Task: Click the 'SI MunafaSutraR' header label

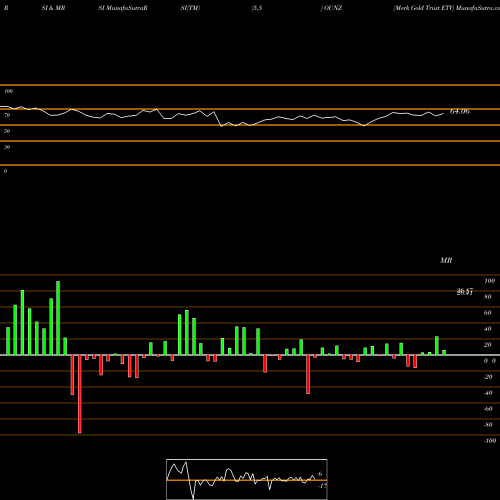Action: pyautogui.click(x=123, y=8)
